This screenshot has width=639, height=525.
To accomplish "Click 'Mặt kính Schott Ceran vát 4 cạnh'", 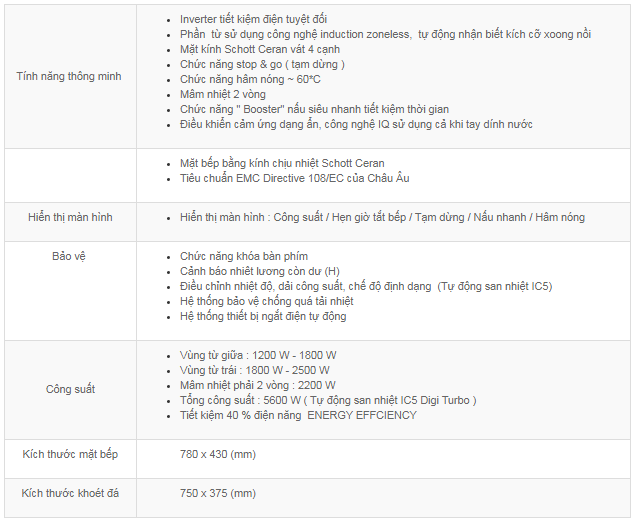I will pyautogui.click(x=260, y=49).
